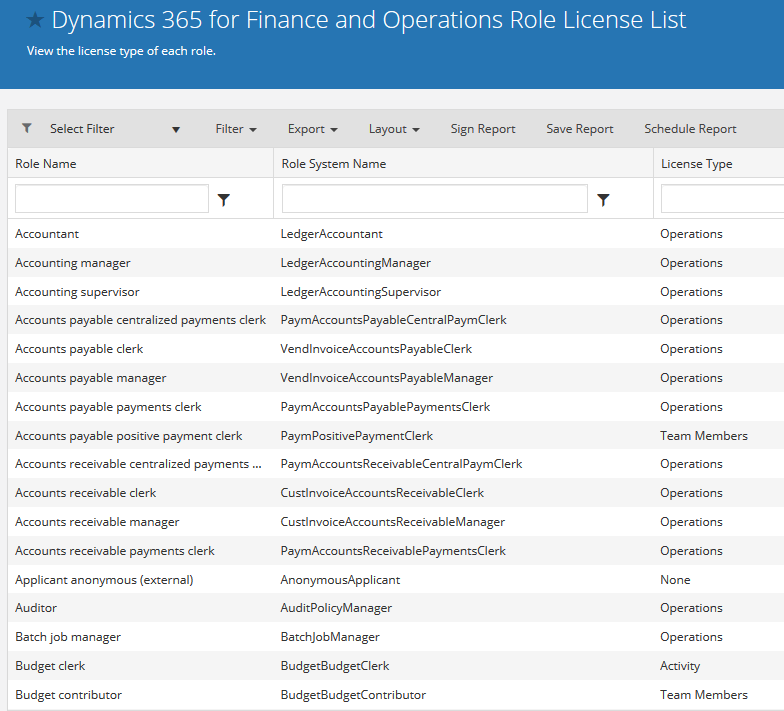Screen dimensions: 784x711
Task: Click Team Members license for Budget contributor
Action: pyautogui.click(x=704, y=695)
